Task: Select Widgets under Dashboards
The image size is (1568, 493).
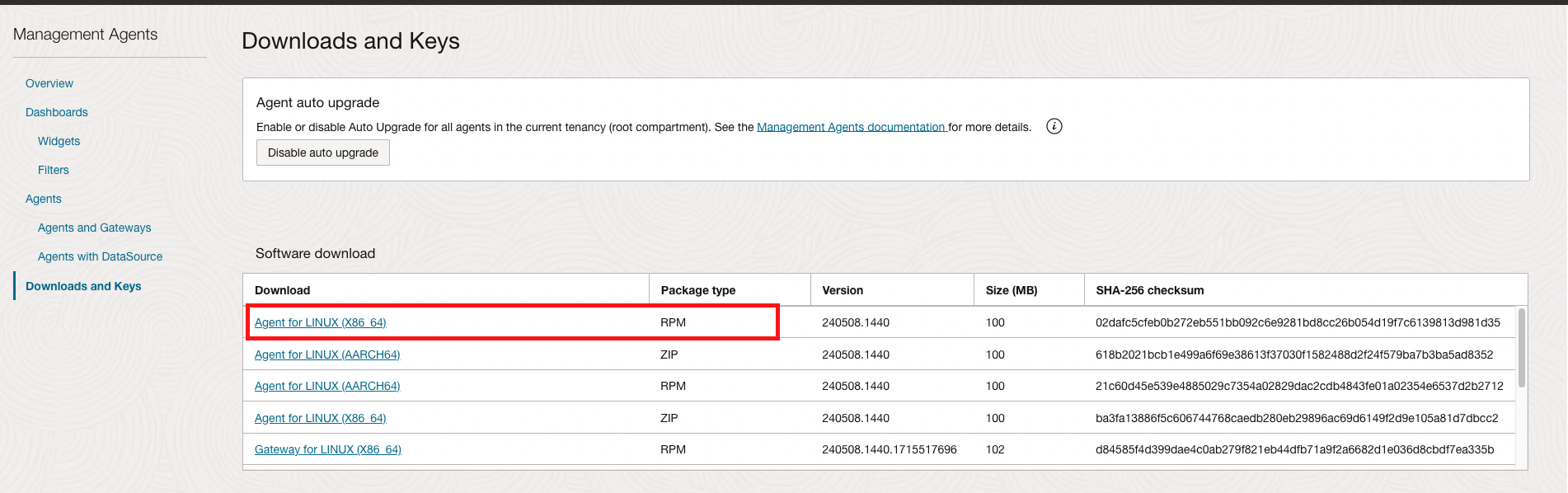Action: (59, 141)
